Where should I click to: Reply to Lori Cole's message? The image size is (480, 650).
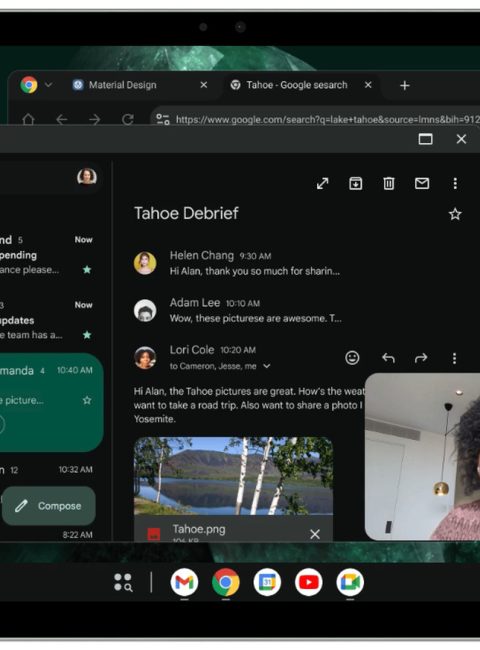(388, 358)
